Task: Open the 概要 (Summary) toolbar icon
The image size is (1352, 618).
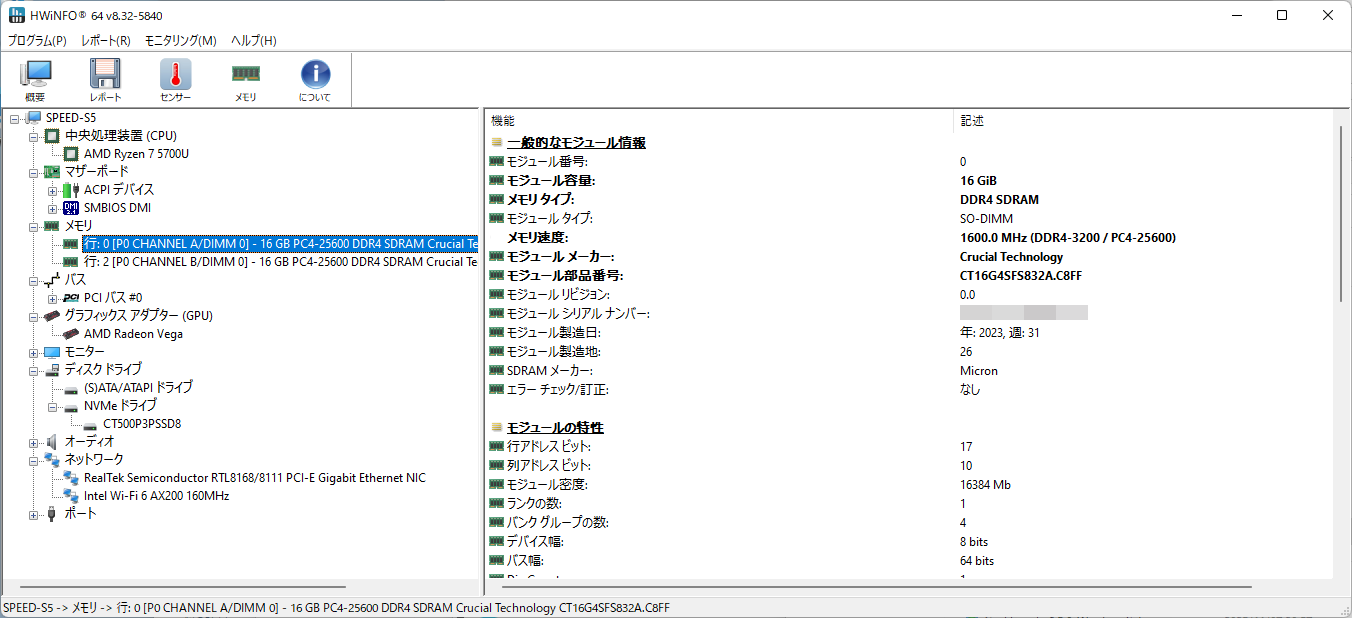Action: pos(35,80)
